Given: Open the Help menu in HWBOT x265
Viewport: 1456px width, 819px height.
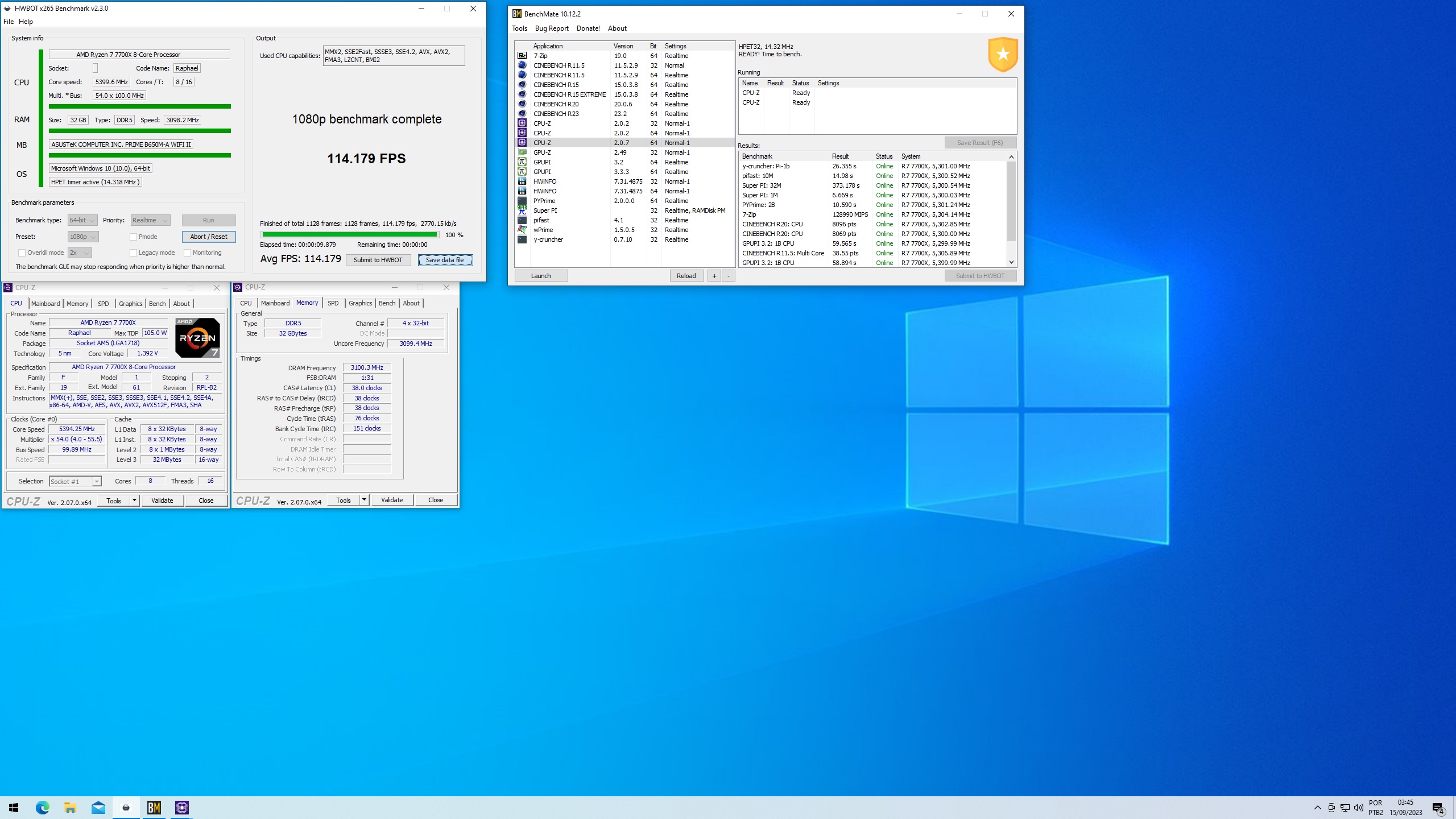Looking at the screenshot, I should click(26, 22).
